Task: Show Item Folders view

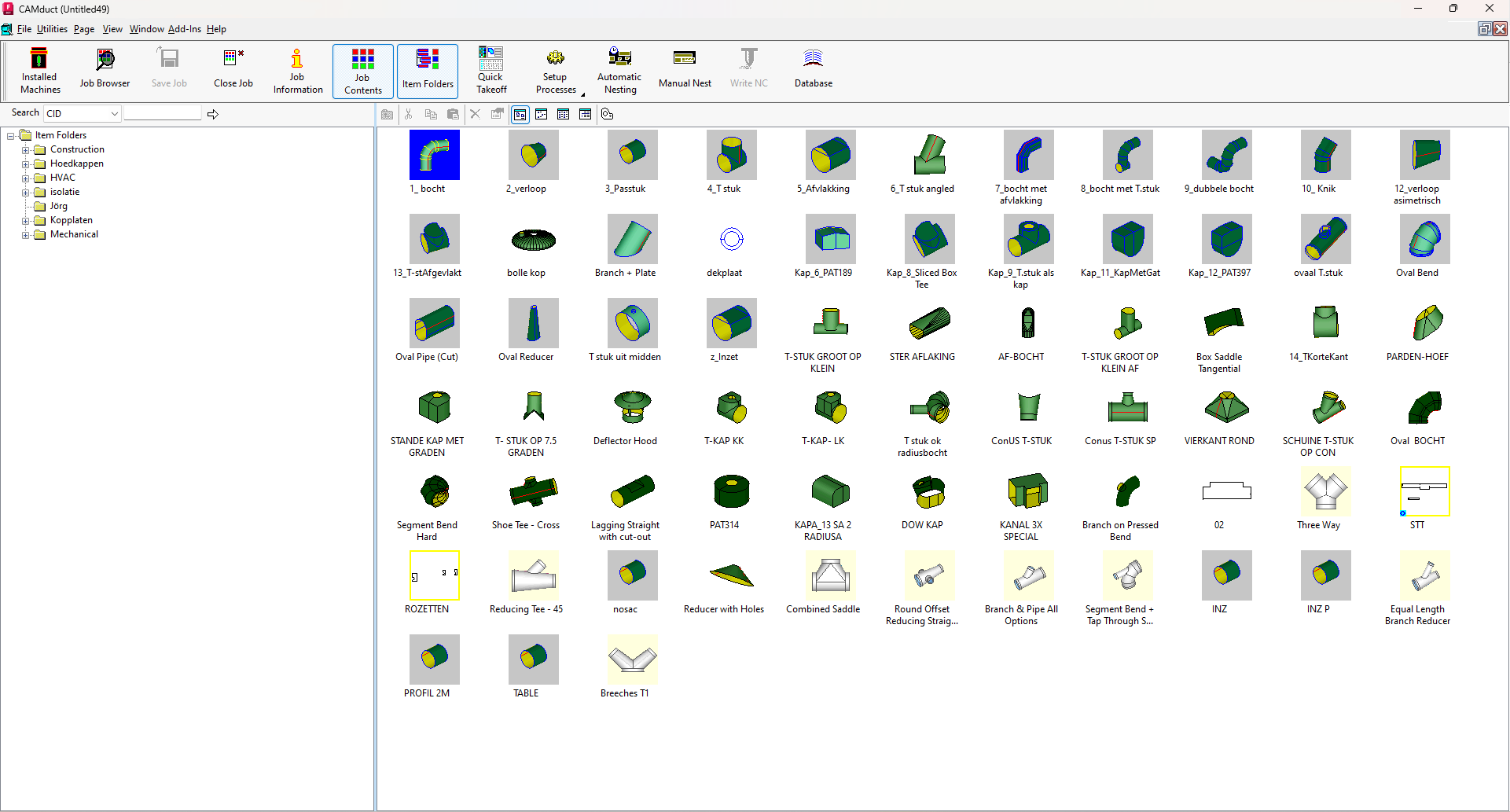Action: click(x=427, y=69)
